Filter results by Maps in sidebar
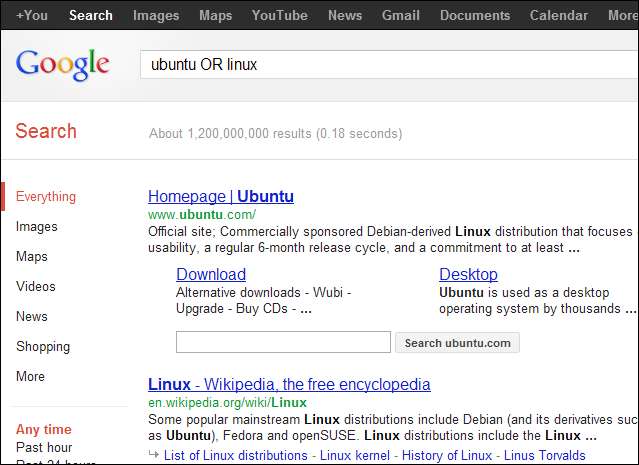Viewport: 639px width, 465px height. pyautogui.click(x=32, y=256)
